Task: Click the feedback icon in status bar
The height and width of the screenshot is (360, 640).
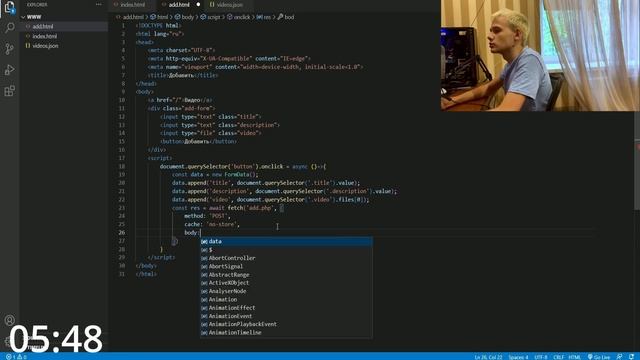Action: (620, 357)
